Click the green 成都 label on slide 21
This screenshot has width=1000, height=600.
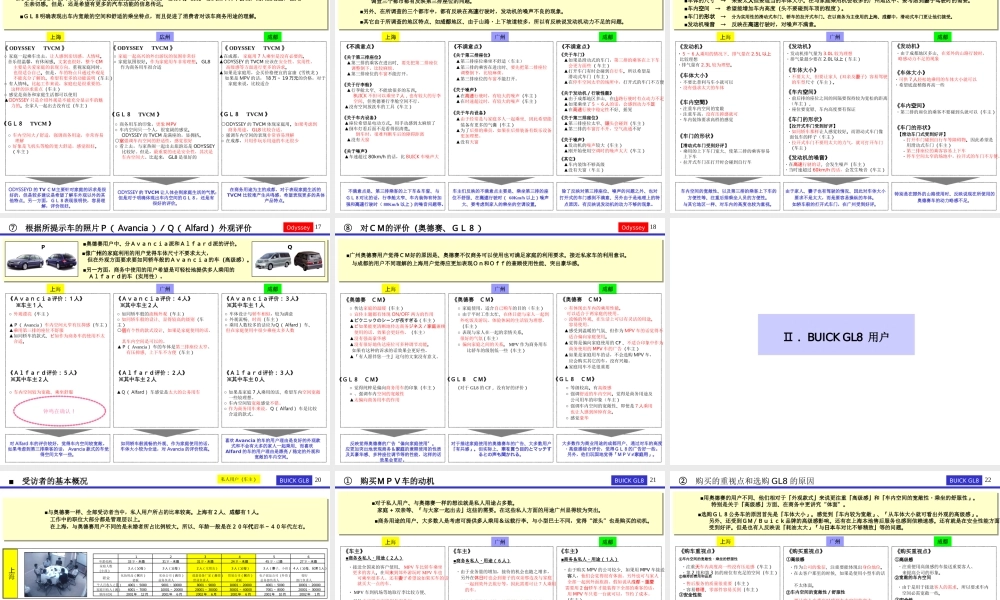click(608, 541)
